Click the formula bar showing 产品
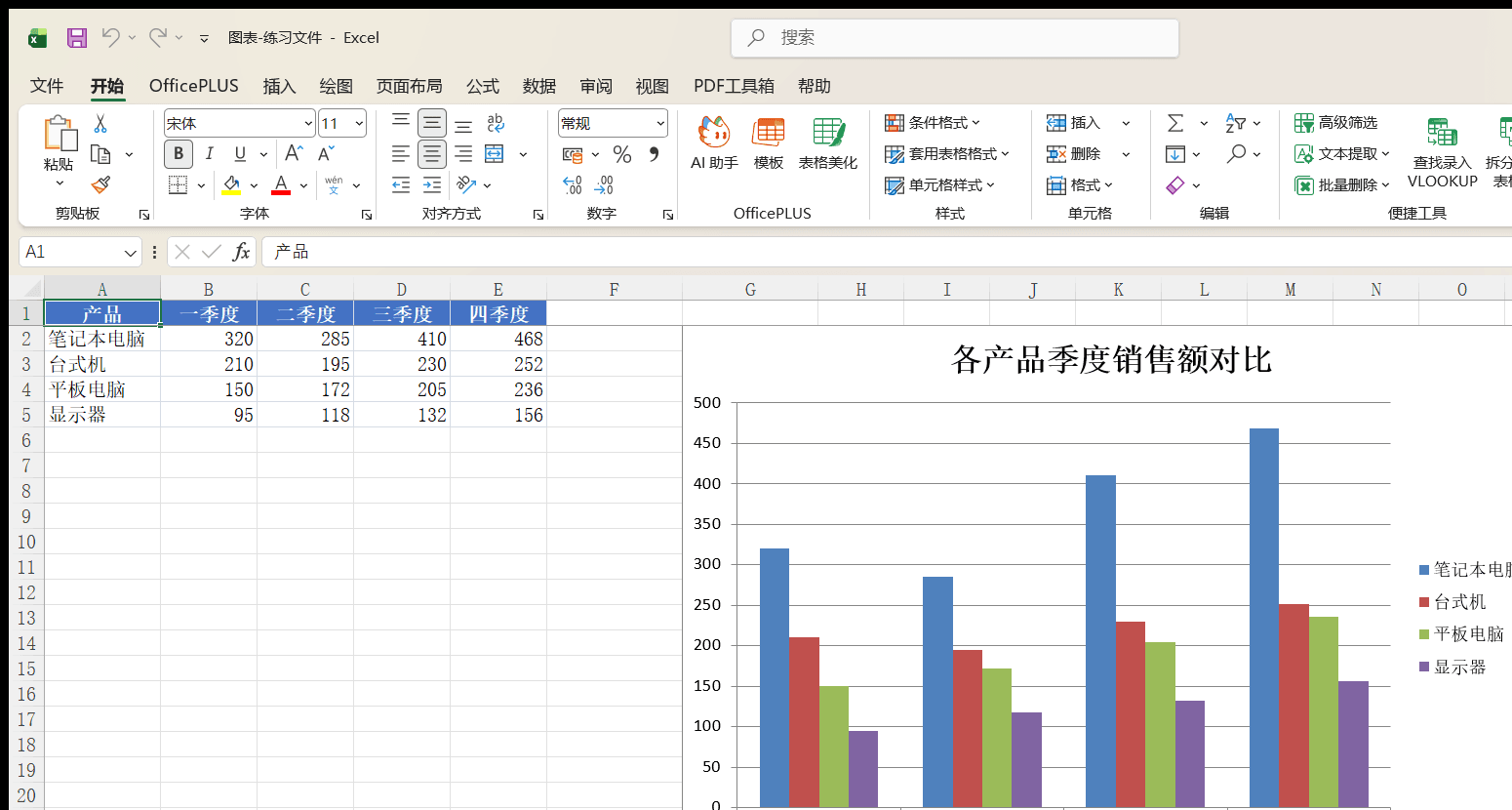Image resolution: width=1512 pixels, height=810 pixels. pos(888,252)
